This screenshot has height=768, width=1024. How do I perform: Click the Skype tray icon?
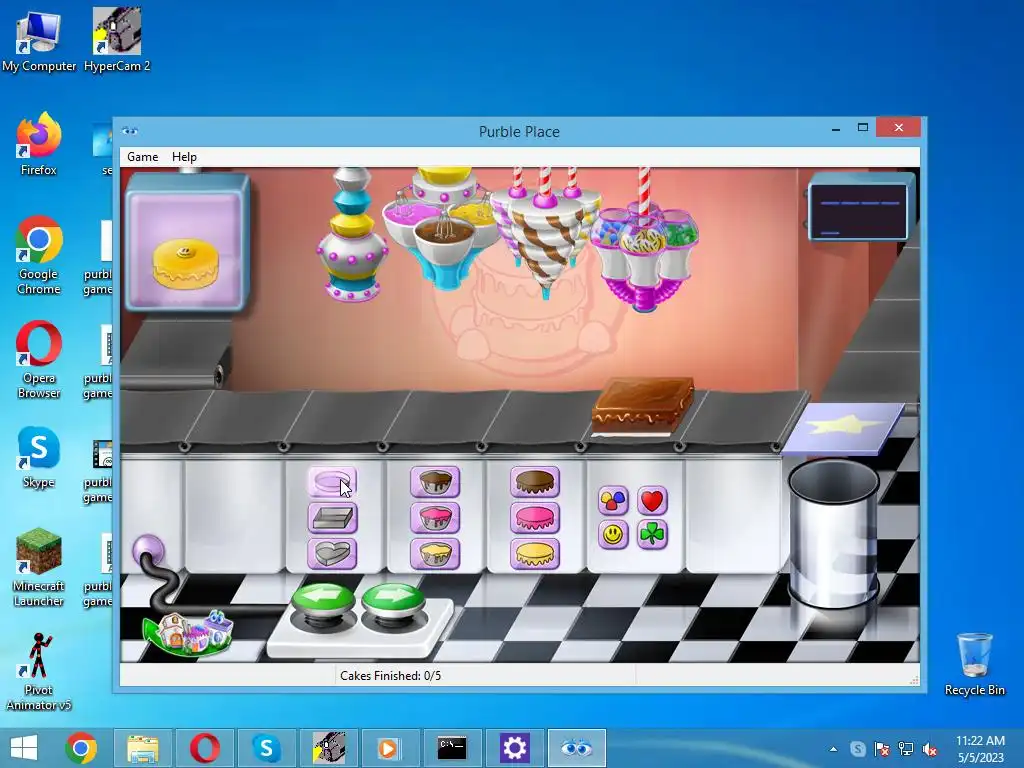click(858, 749)
